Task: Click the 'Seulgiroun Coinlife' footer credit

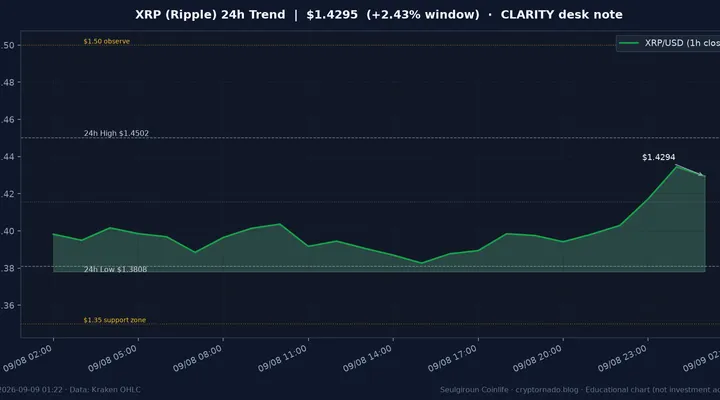Action: (474, 390)
